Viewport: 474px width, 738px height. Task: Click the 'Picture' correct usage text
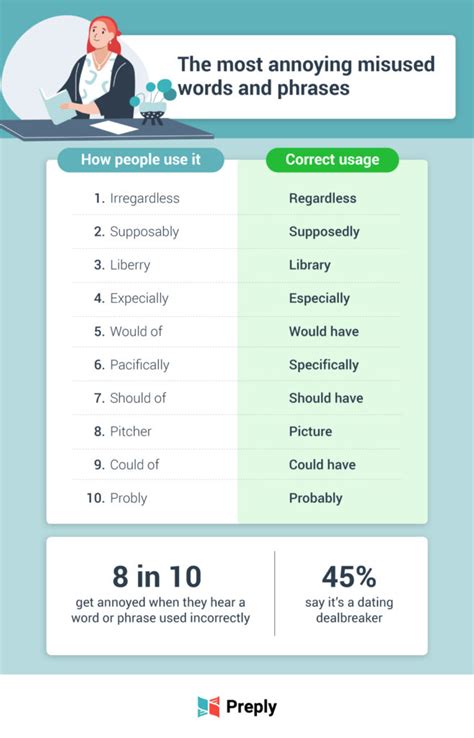click(x=310, y=432)
